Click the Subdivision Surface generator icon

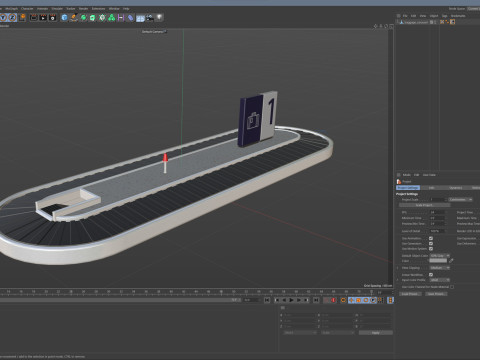click(x=83, y=18)
